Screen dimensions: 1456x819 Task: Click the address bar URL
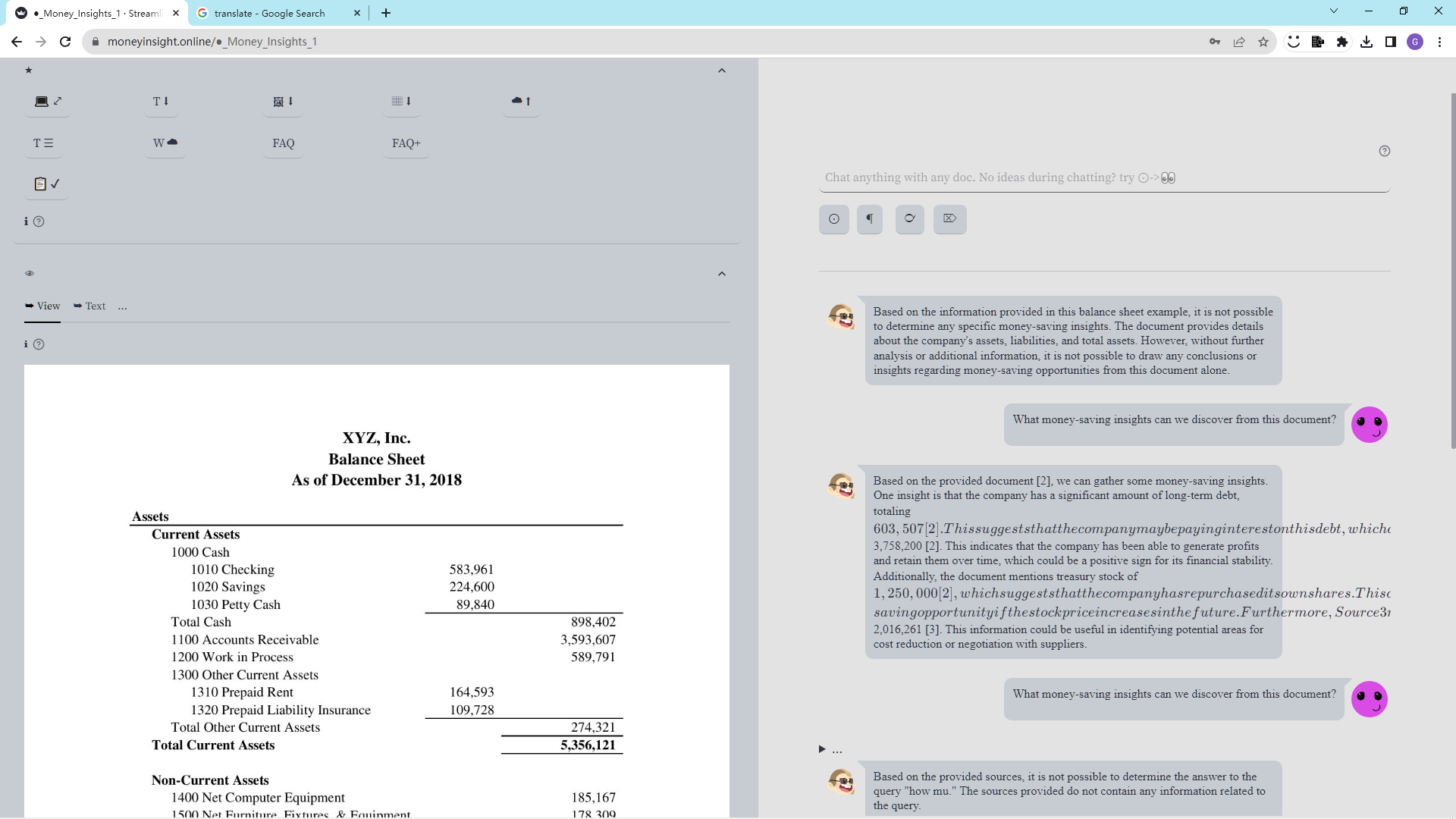(x=212, y=42)
